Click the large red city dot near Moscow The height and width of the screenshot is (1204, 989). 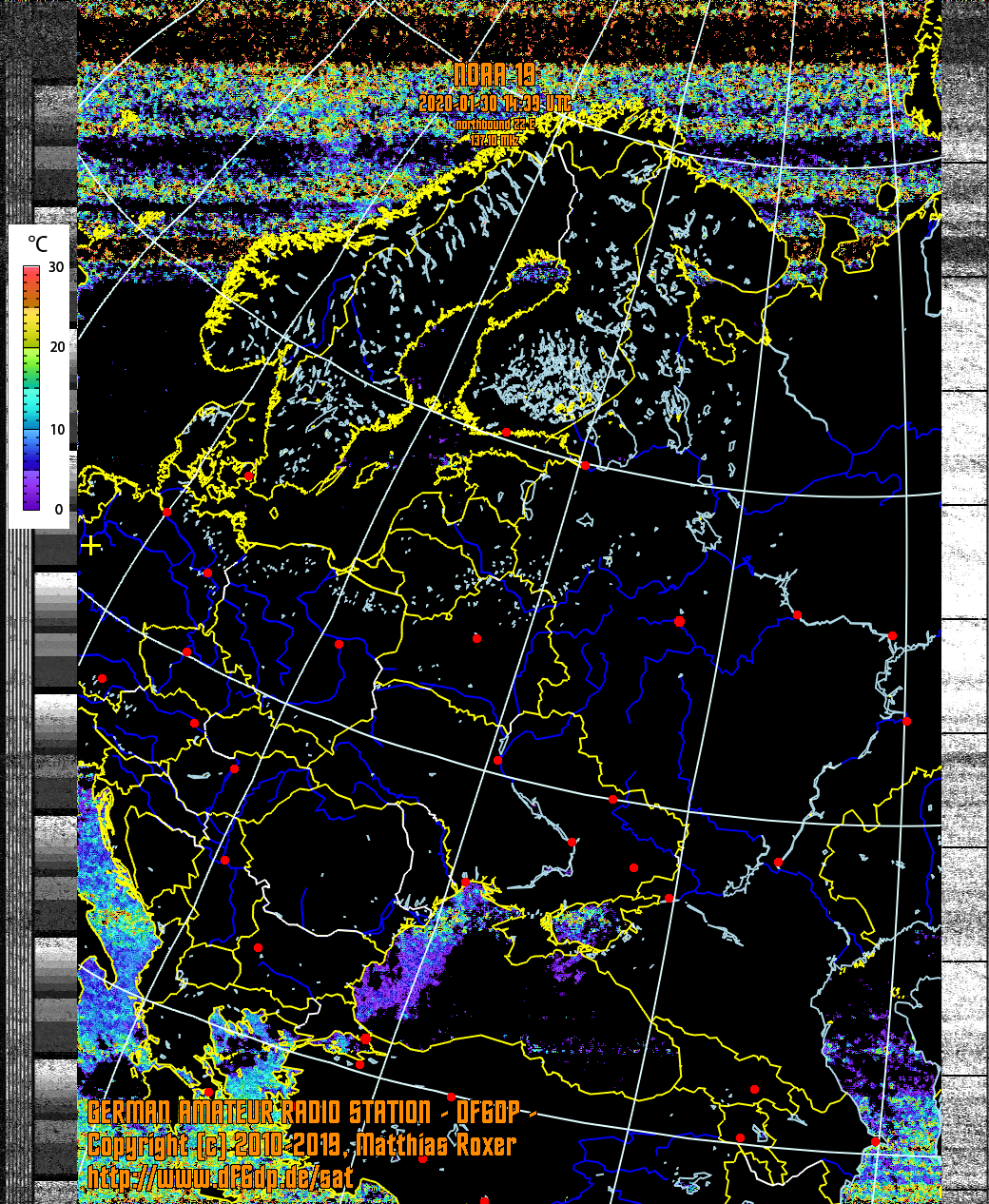679,621
